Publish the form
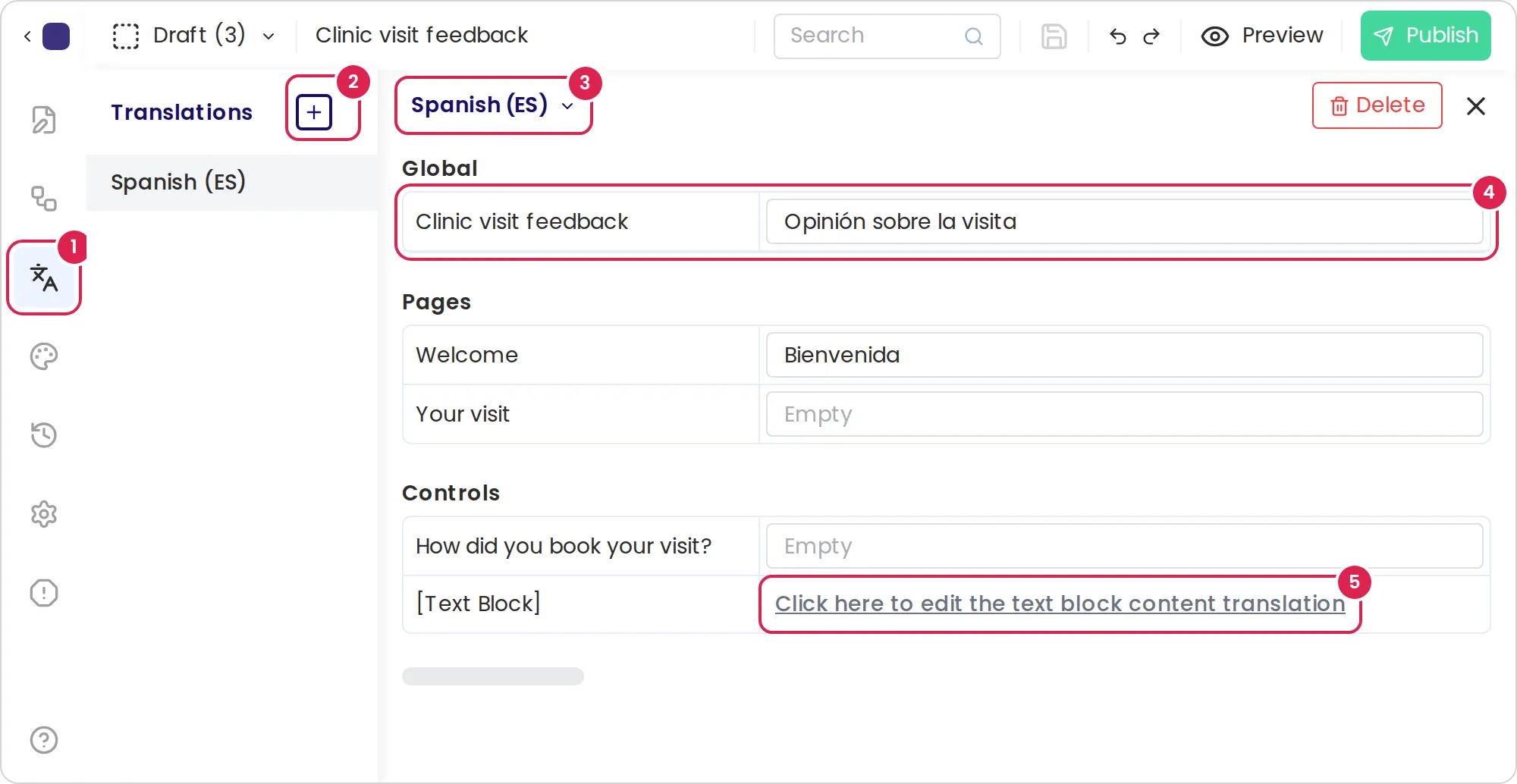 [x=1425, y=36]
